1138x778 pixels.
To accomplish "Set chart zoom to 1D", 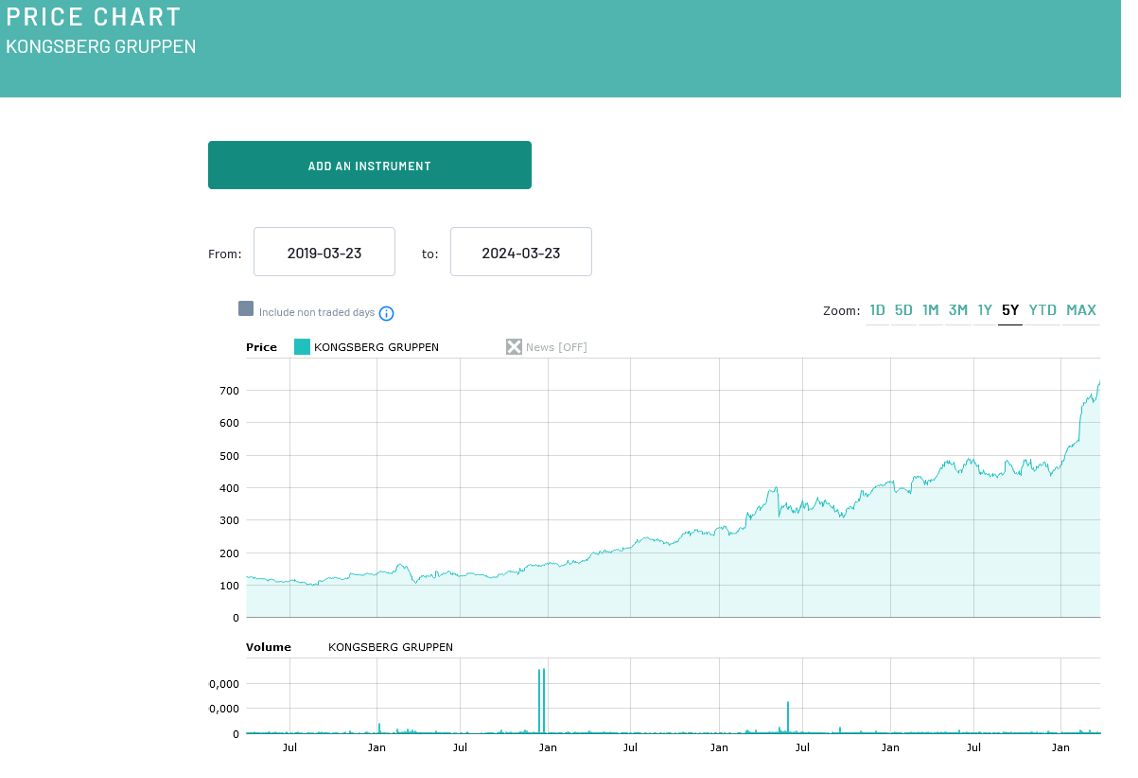I will (877, 310).
